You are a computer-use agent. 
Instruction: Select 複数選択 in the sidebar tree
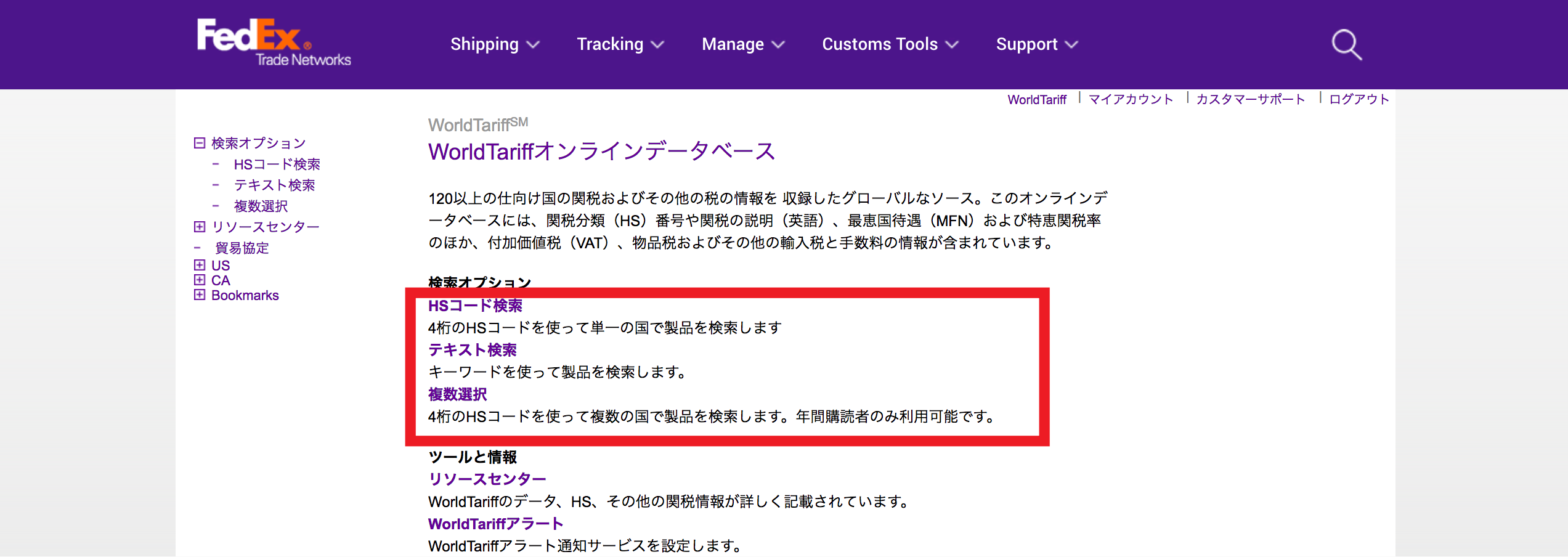pos(261,206)
